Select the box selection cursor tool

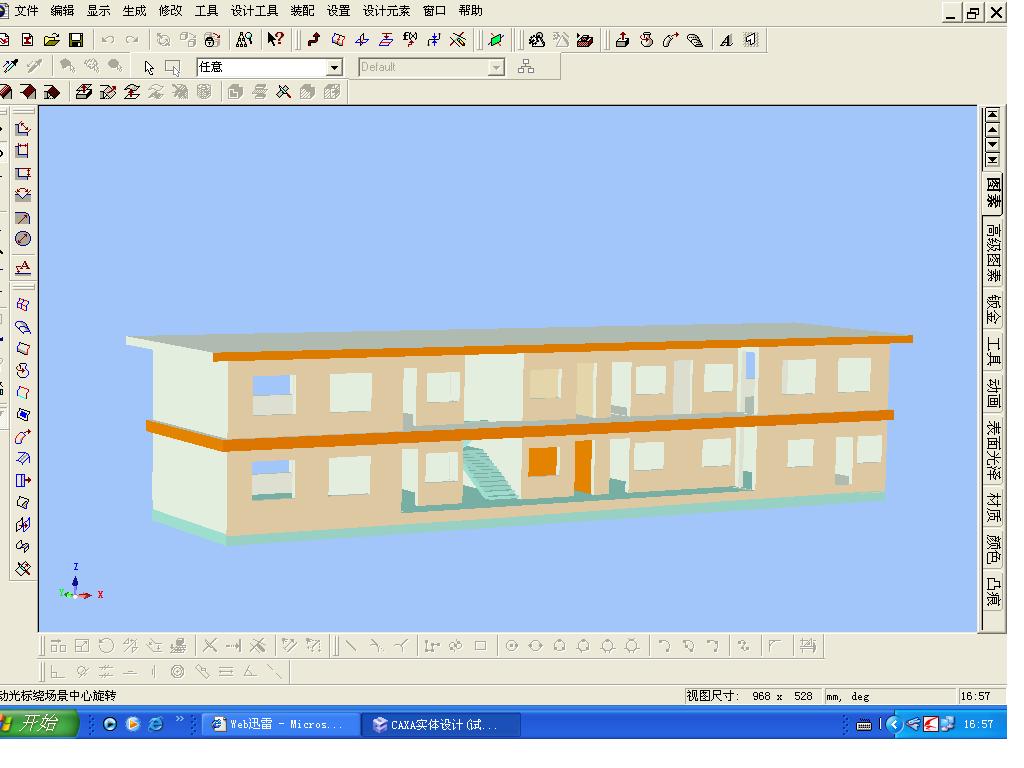(172, 67)
